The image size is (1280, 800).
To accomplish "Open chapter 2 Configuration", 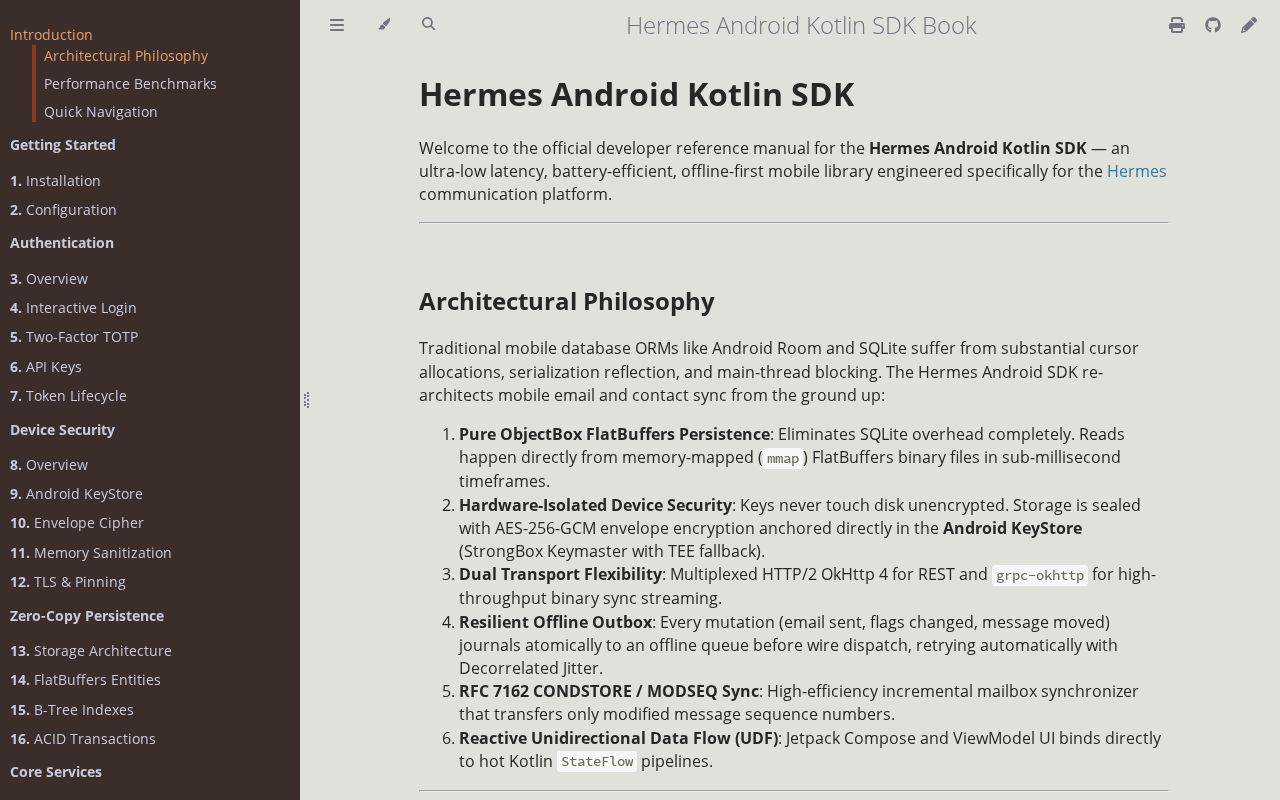I will [x=63, y=210].
